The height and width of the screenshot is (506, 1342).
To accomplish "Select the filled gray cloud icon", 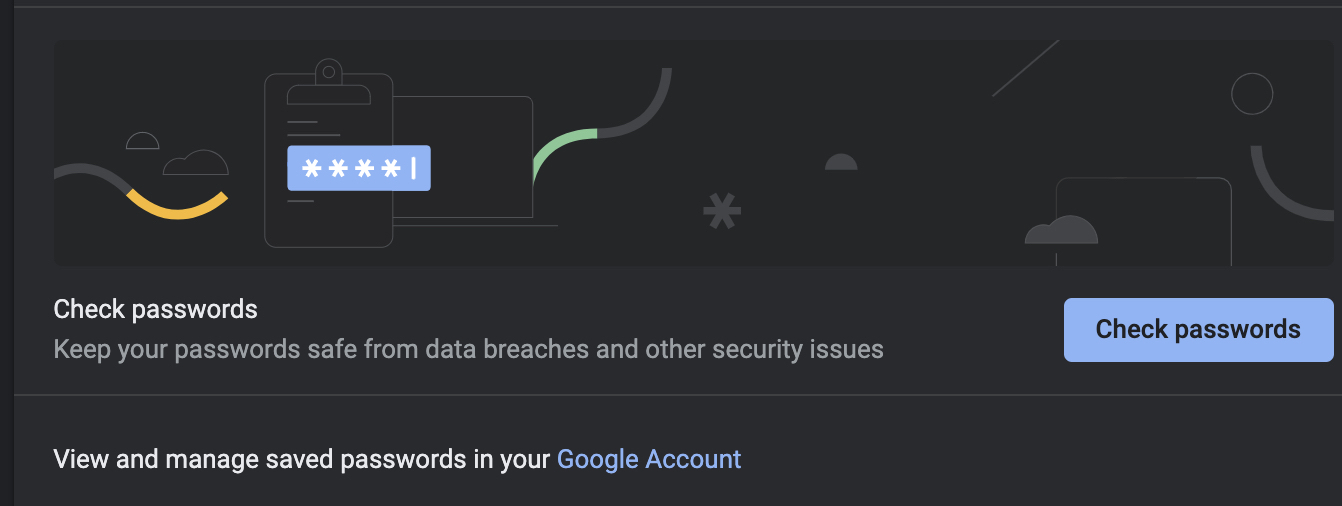I will (x=1061, y=231).
